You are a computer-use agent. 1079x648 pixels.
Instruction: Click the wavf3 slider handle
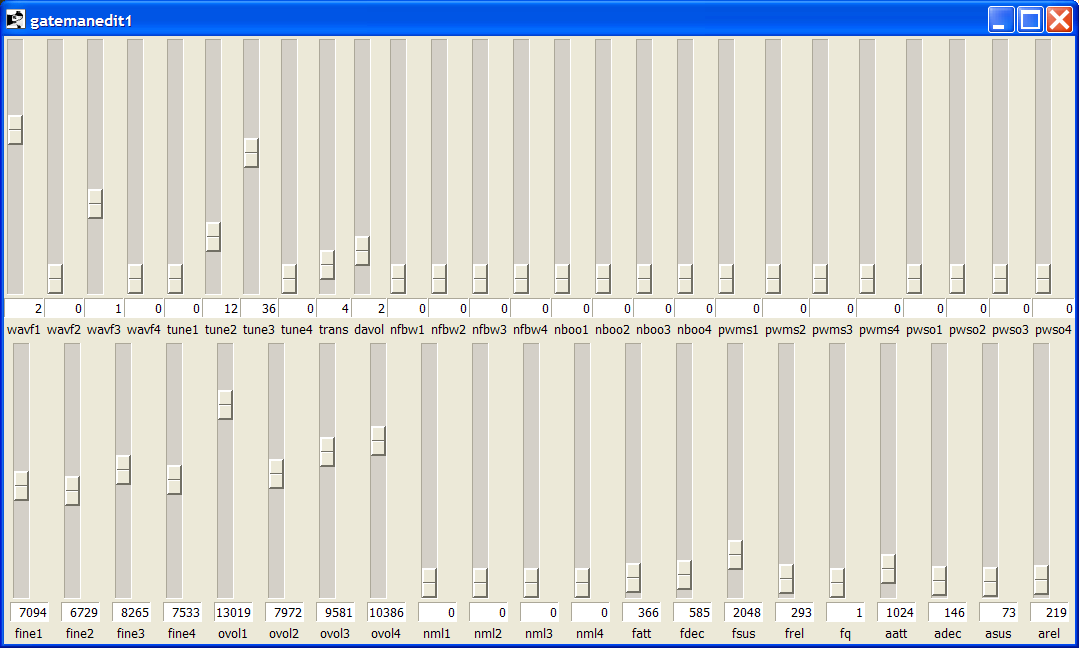[95, 204]
